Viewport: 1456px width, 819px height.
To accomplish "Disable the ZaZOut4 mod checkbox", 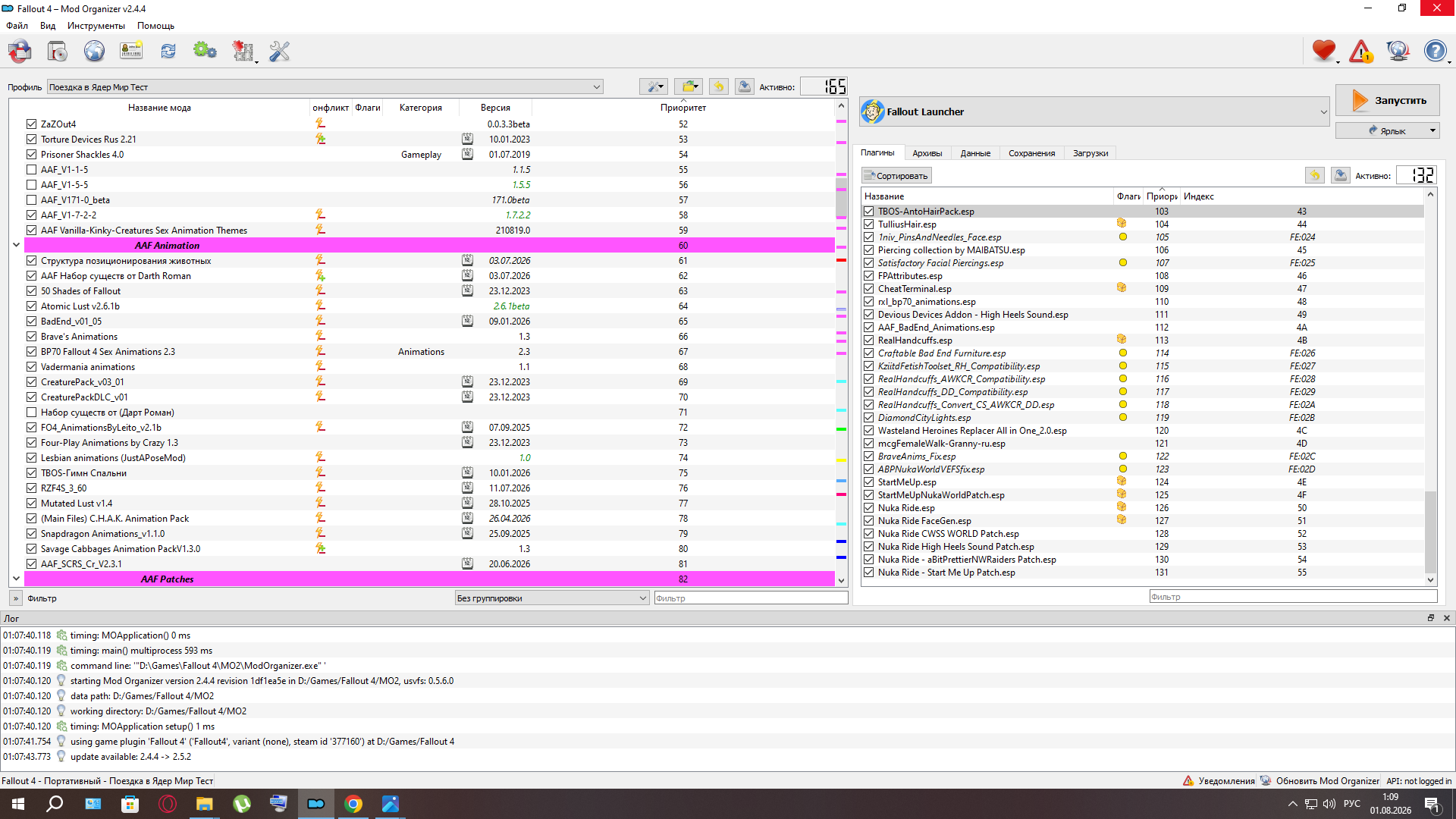I will [x=31, y=124].
